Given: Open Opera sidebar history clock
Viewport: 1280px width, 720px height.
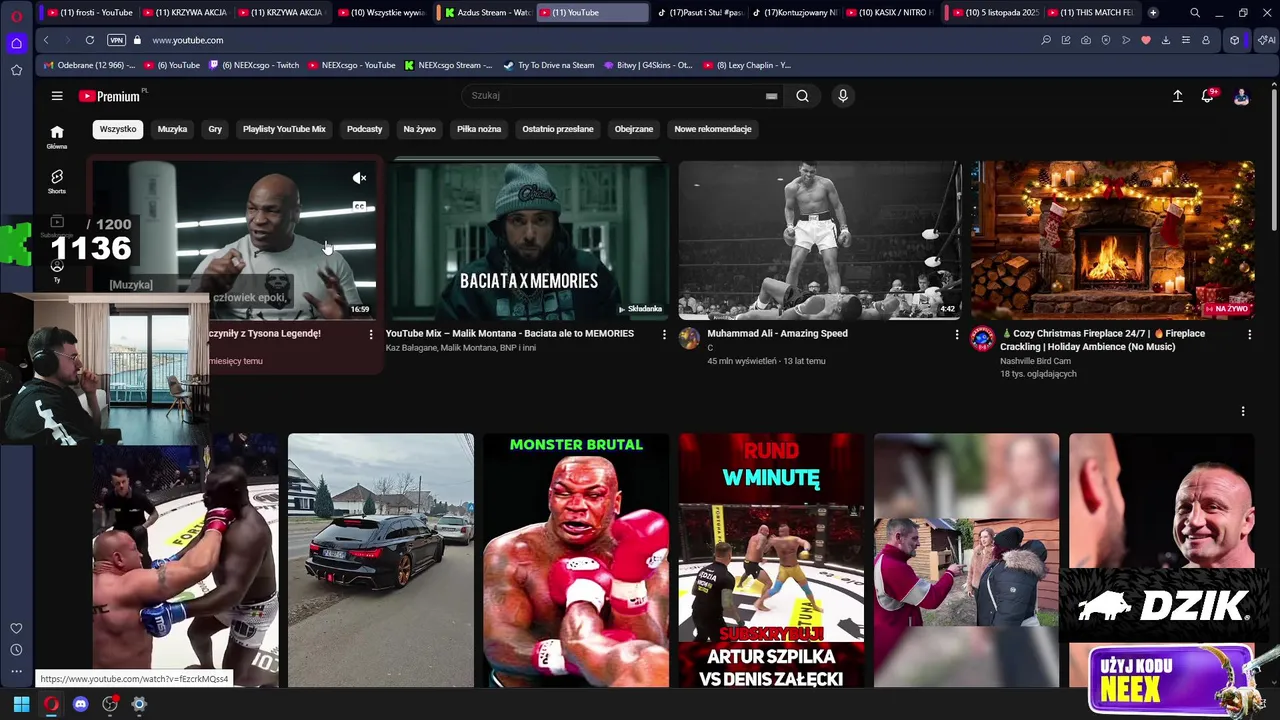Looking at the screenshot, I should (16, 650).
